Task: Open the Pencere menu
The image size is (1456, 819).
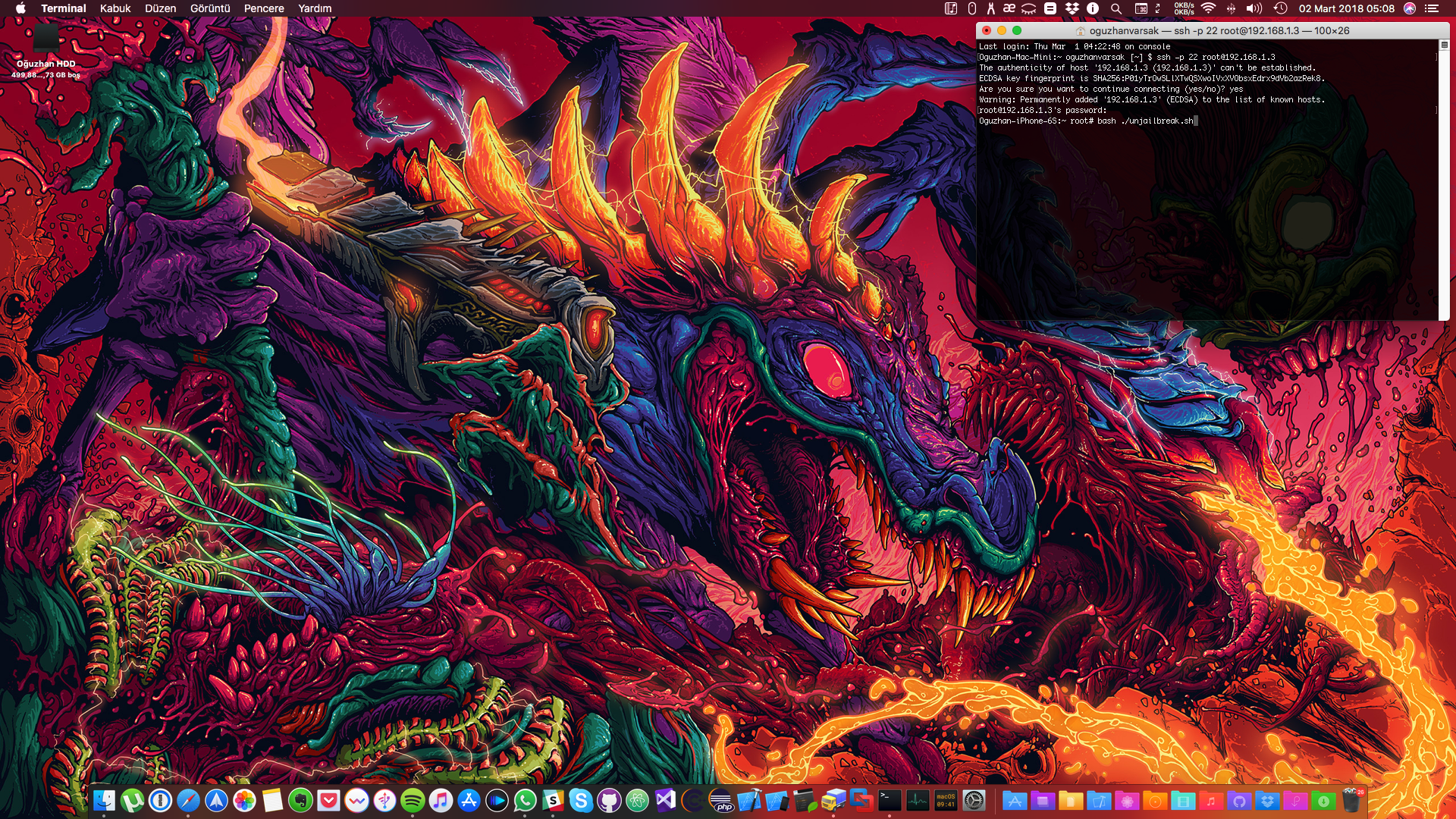Action: point(264,8)
